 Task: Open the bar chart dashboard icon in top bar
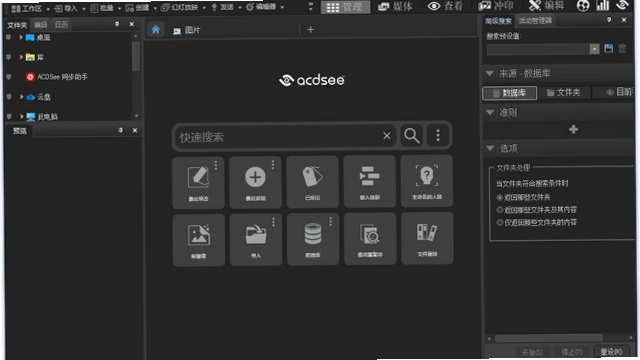click(x=602, y=6)
